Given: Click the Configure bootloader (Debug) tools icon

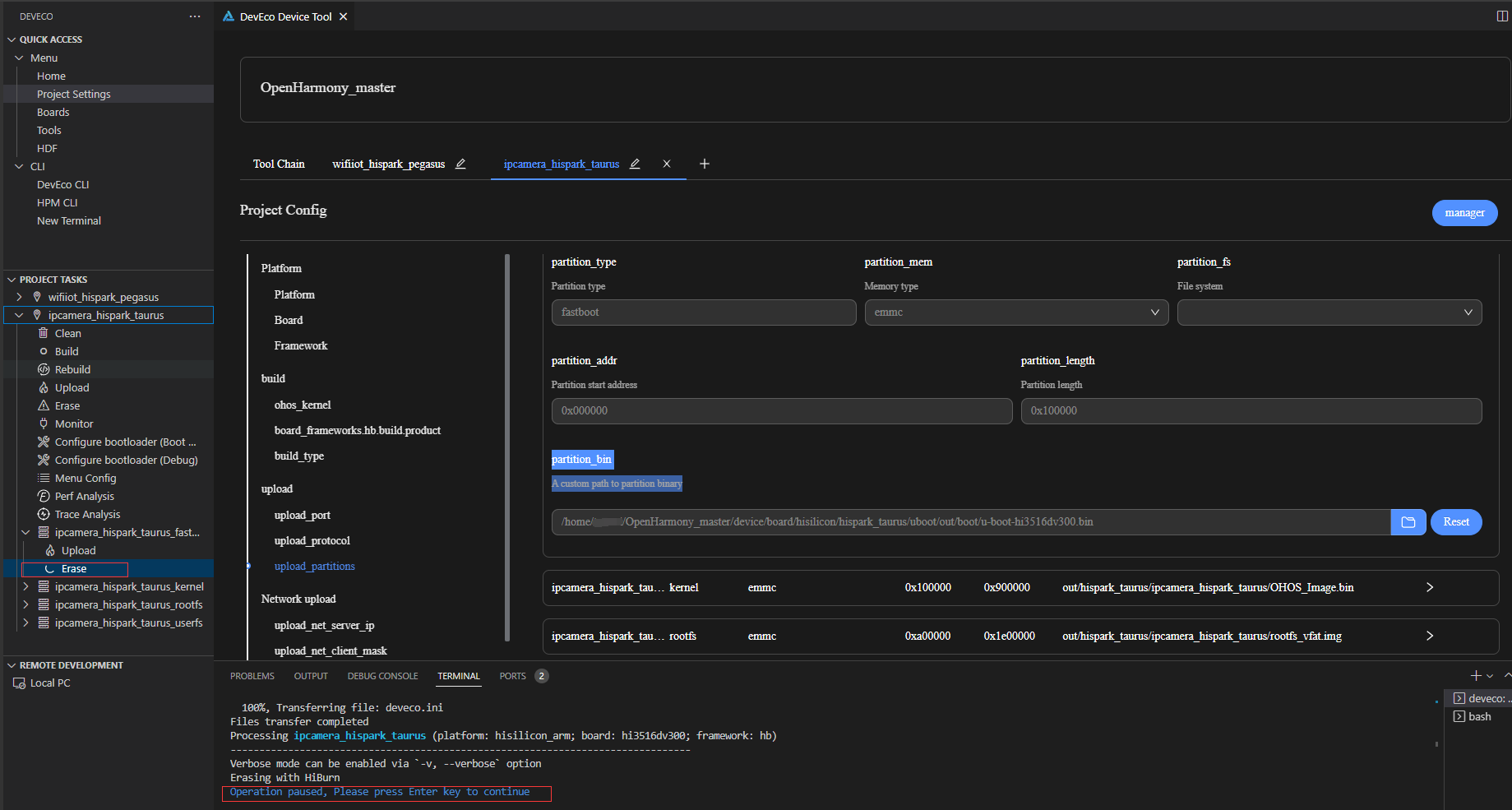Looking at the screenshot, I should coord(44,460).
